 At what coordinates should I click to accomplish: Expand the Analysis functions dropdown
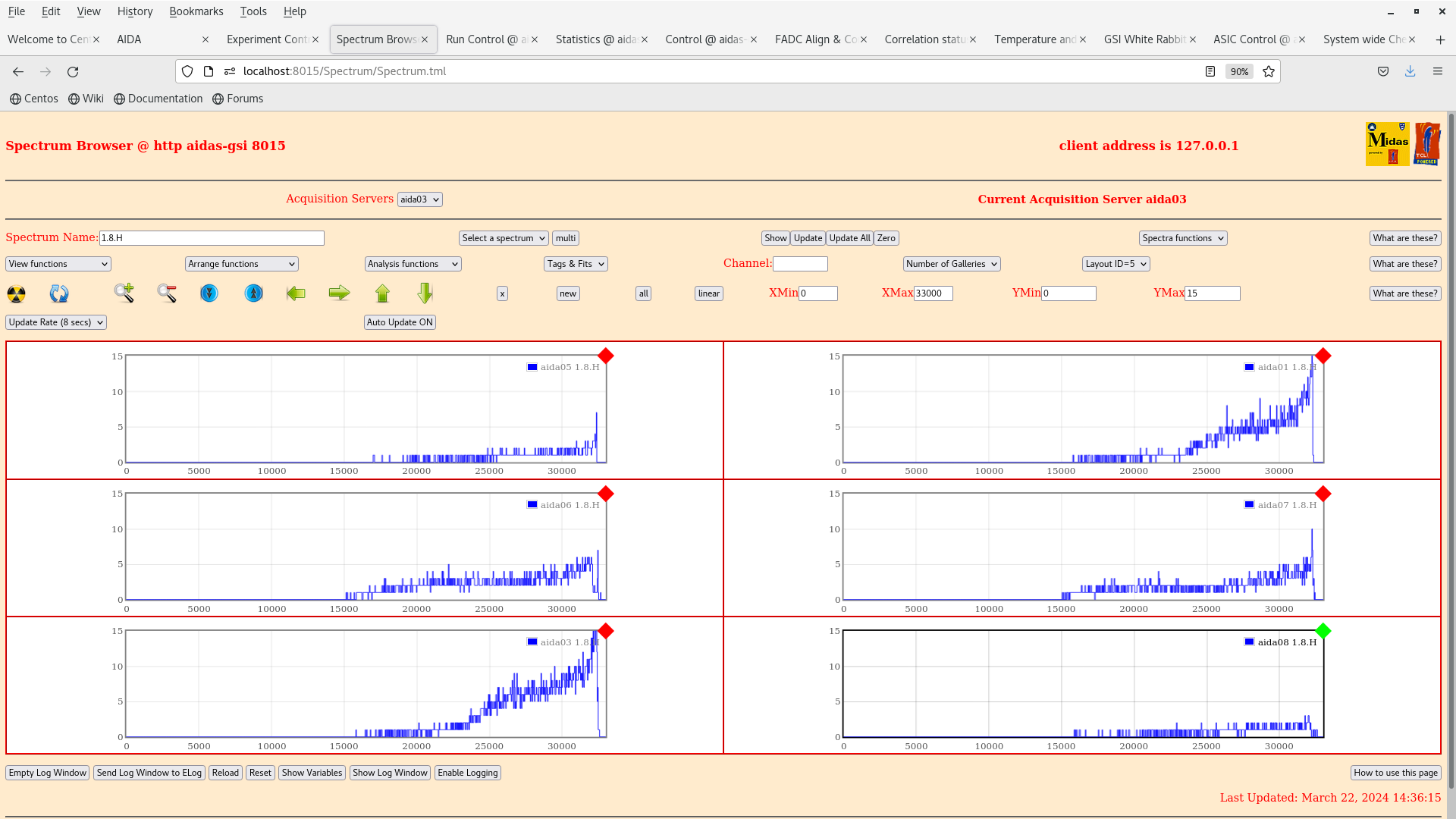tap(413, 264)
